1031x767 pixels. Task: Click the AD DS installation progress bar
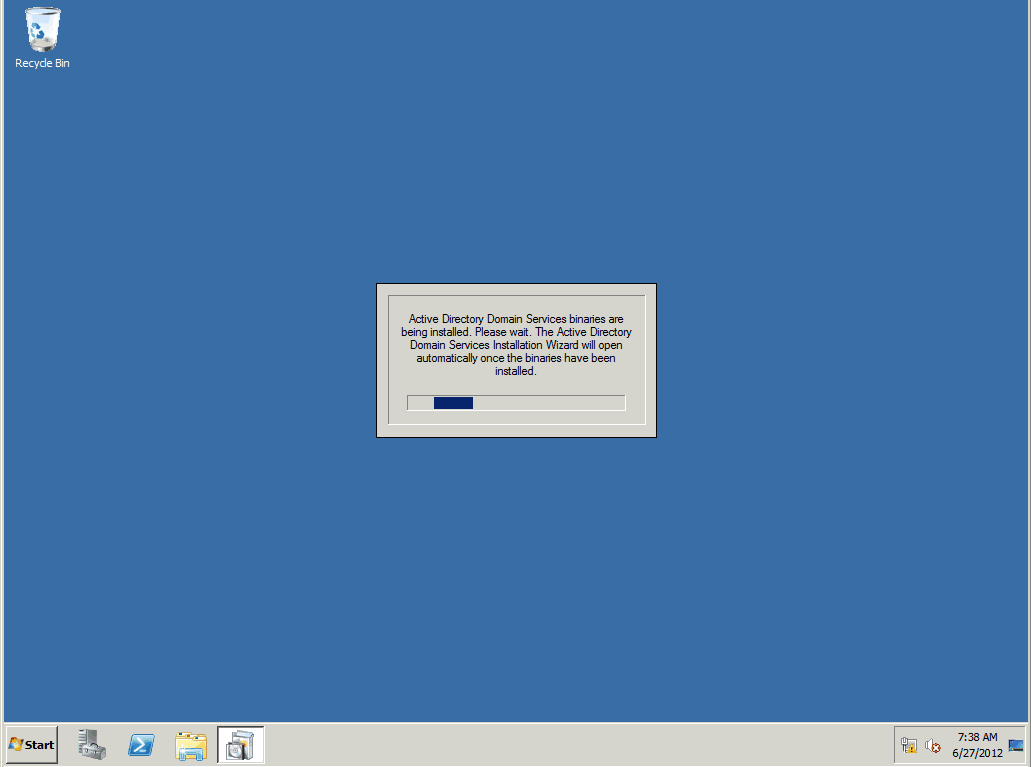tap(516, 403)
